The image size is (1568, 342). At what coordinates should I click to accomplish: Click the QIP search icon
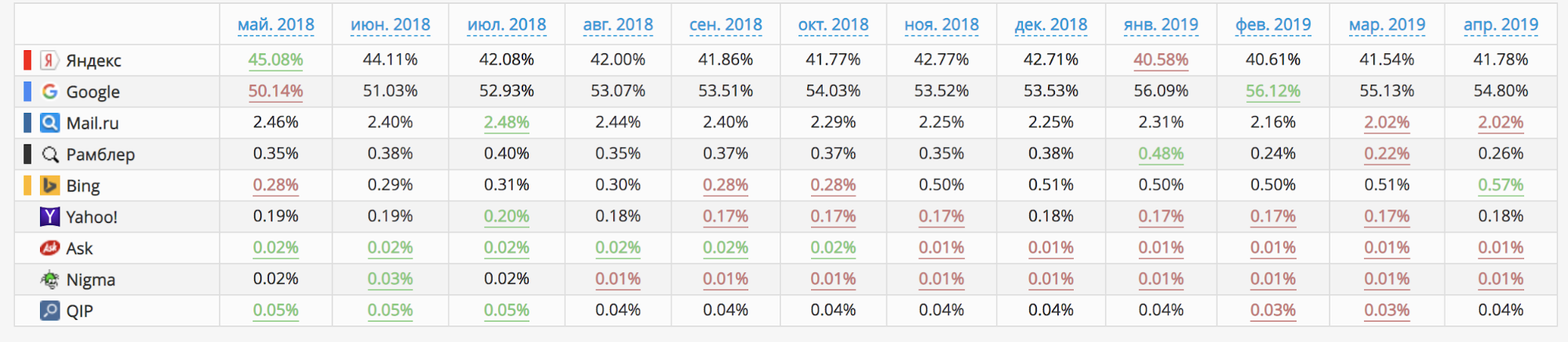(49, 311)
